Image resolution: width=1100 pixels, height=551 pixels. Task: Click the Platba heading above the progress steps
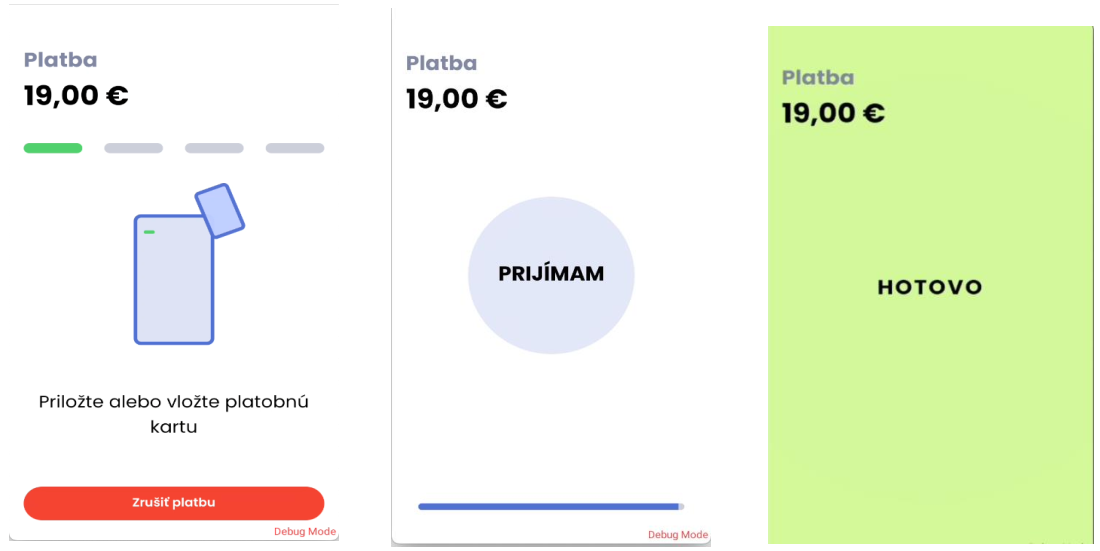pyautogui.click(x=61, y=60)
